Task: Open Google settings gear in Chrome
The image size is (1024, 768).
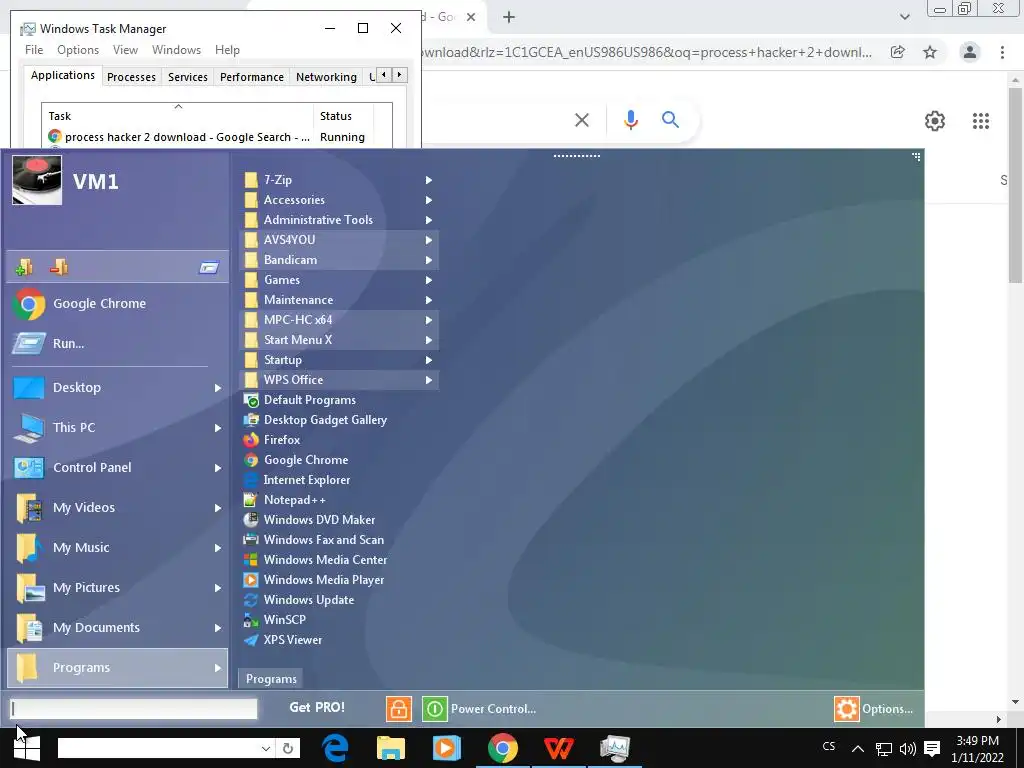Action: (935, 121)
